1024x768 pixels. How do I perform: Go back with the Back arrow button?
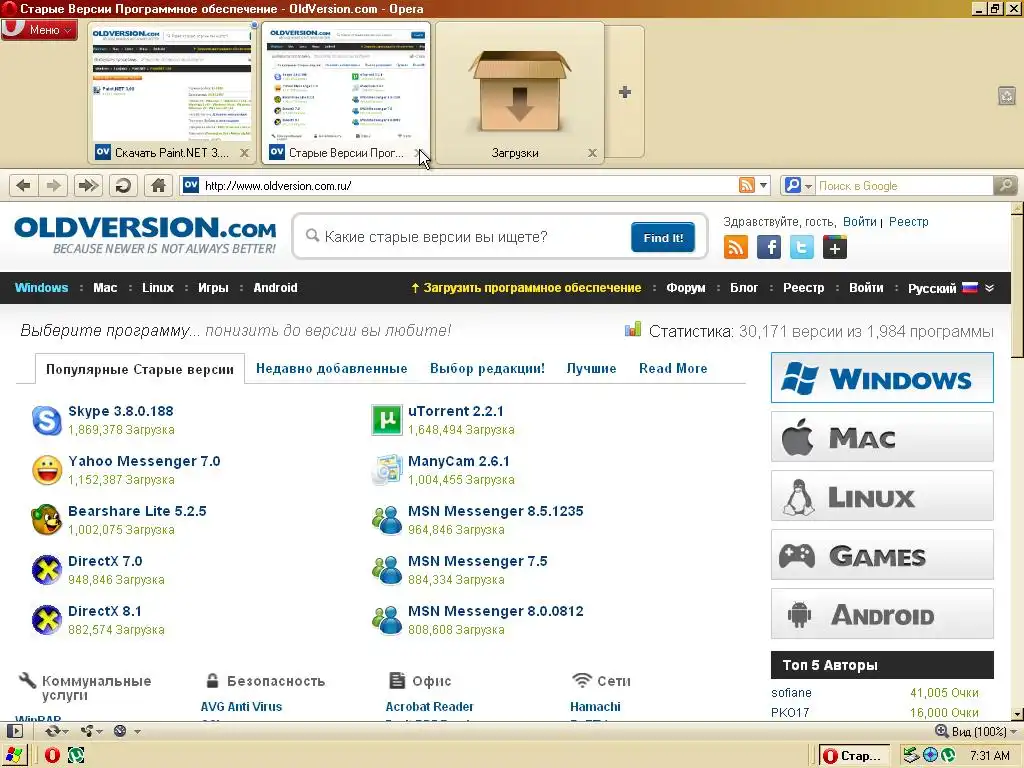[24, 186]
